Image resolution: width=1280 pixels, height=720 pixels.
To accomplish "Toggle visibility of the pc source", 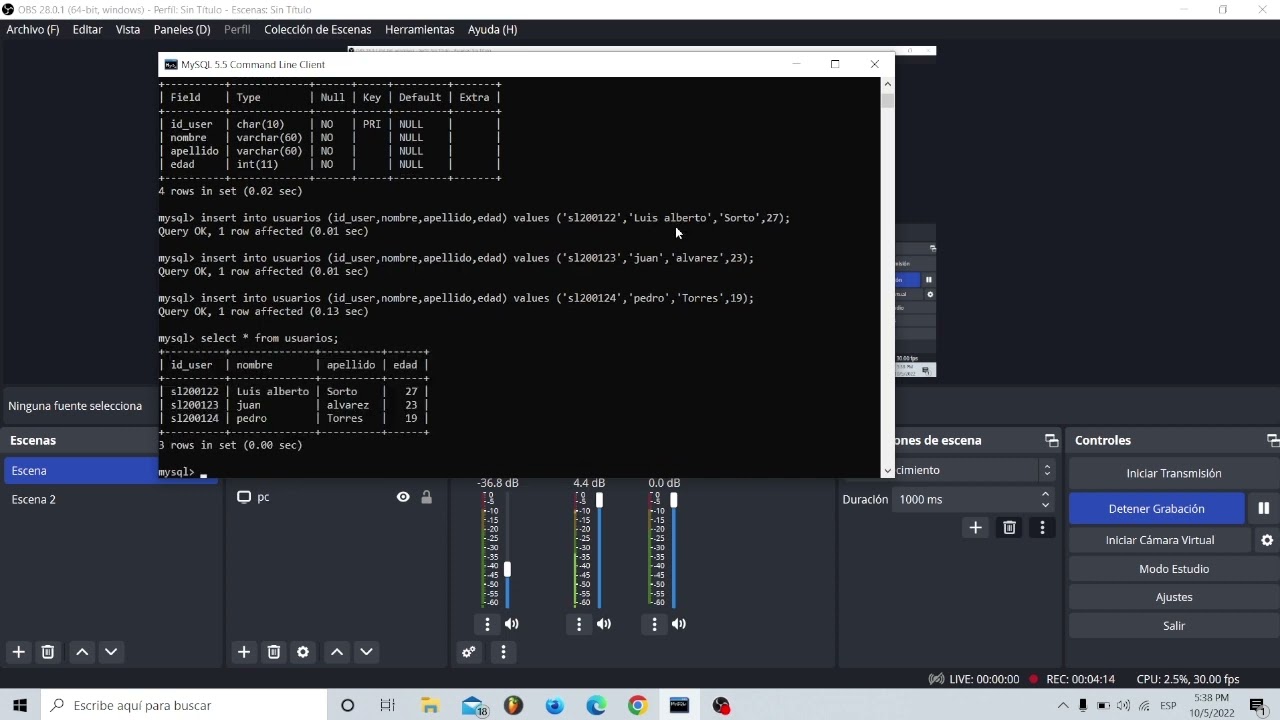I will pos(403,497).
